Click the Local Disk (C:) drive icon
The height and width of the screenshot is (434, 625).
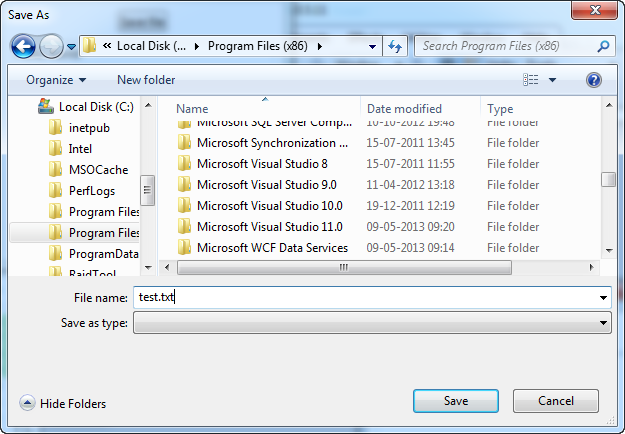pyautogui.click(x=46, y=106)
